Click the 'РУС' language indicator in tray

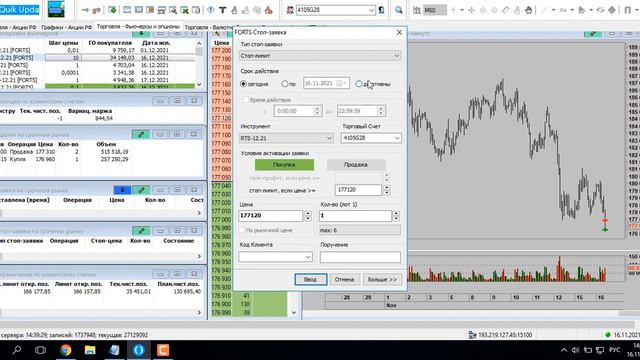tap(614, 350)
